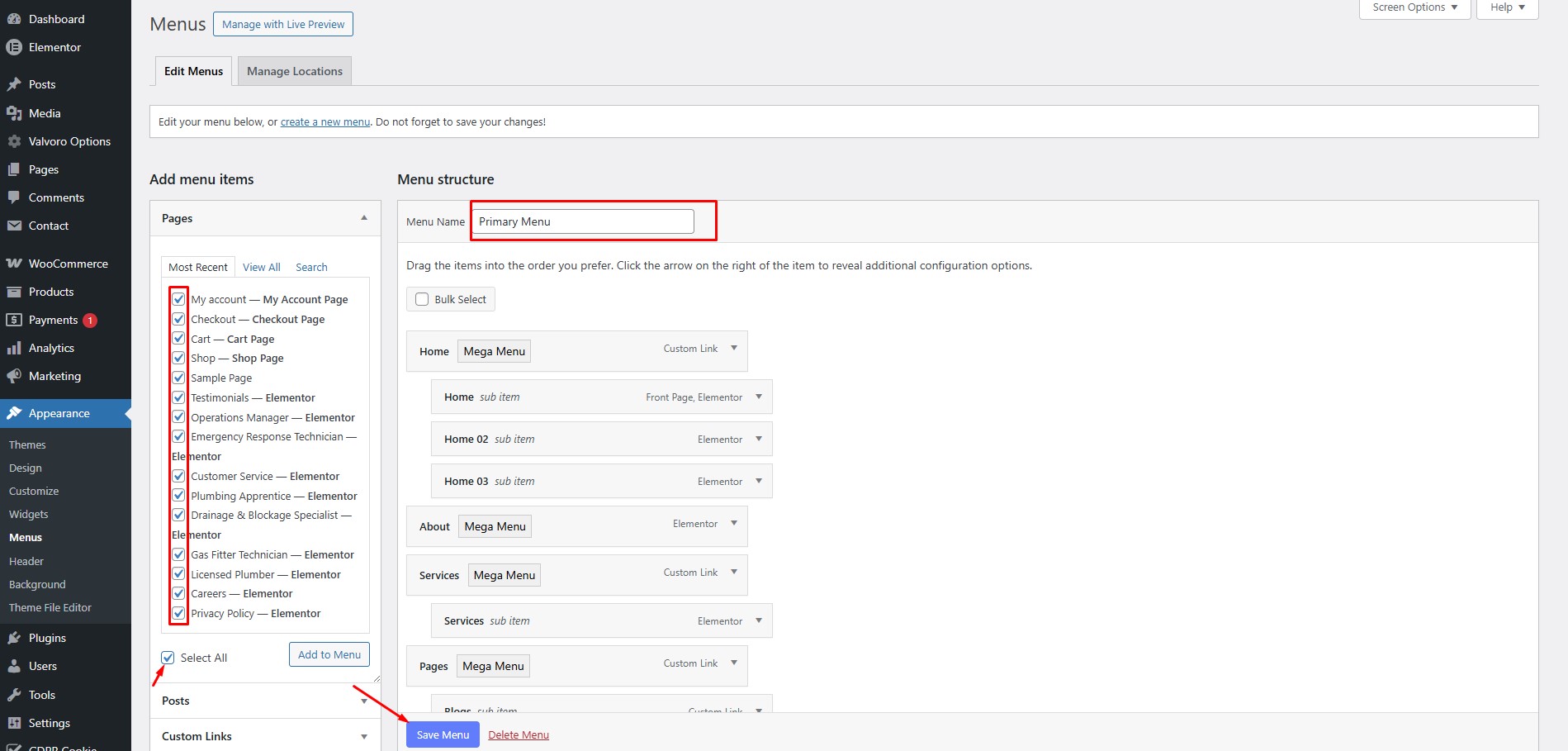This screenshot has width=1568, height=751.
Task: Switch to the Manage Locations tab
Action: [x=295, y=71]
